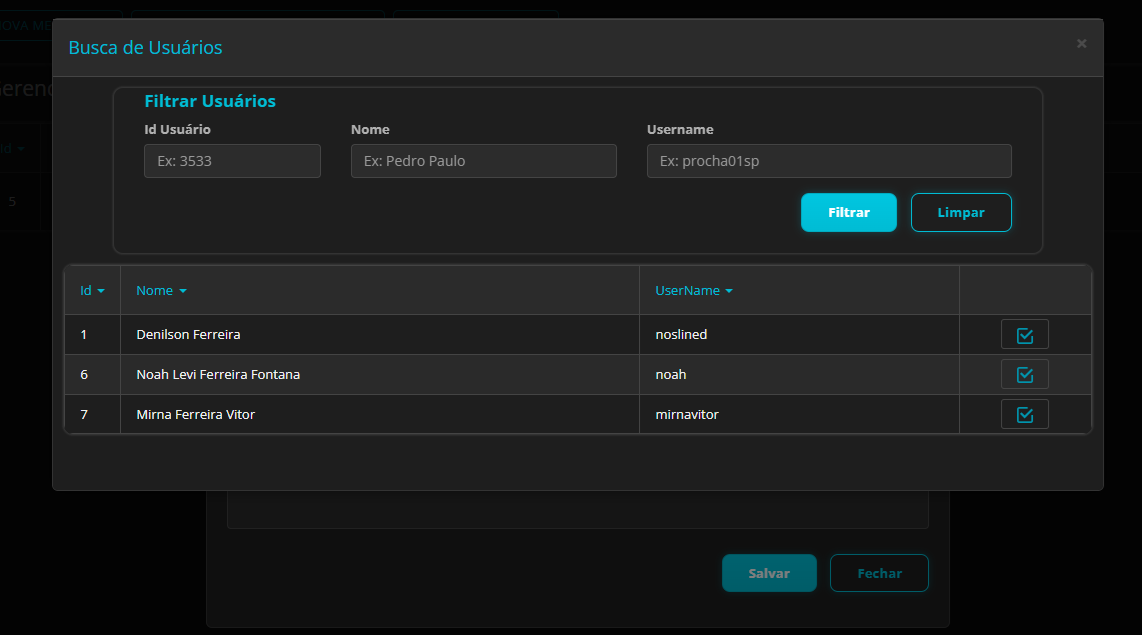Click the Noah Levi Ferreira Fontana row name
This screenshot has width=1142, height=635.
tap(218, 375)
